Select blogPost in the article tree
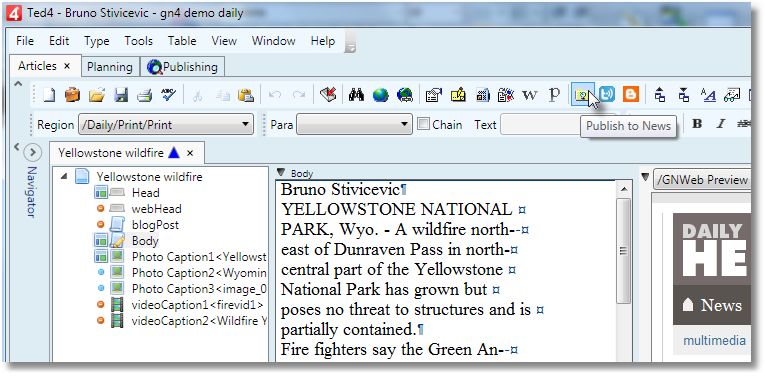The height and width of the screenshot is (376, 765). coord(155,225)
